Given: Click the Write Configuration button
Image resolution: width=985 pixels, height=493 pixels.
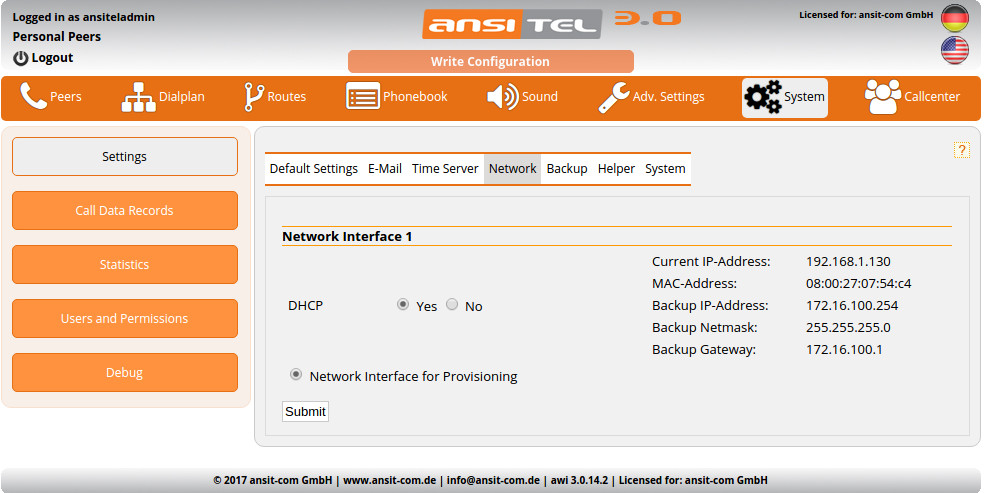Looking at the screenshot, I should coord(490,62).
